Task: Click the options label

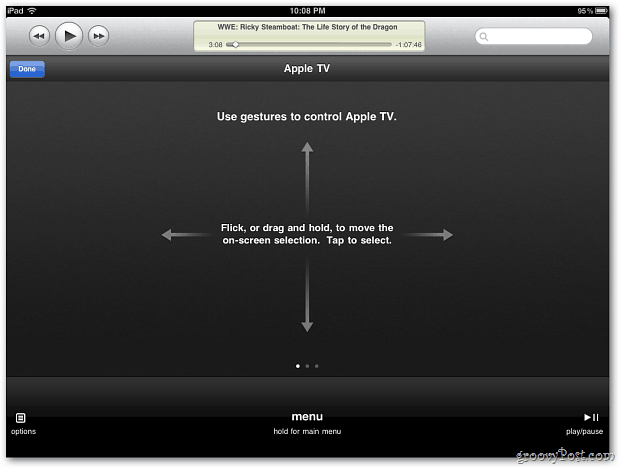Action: pos(23,431)
